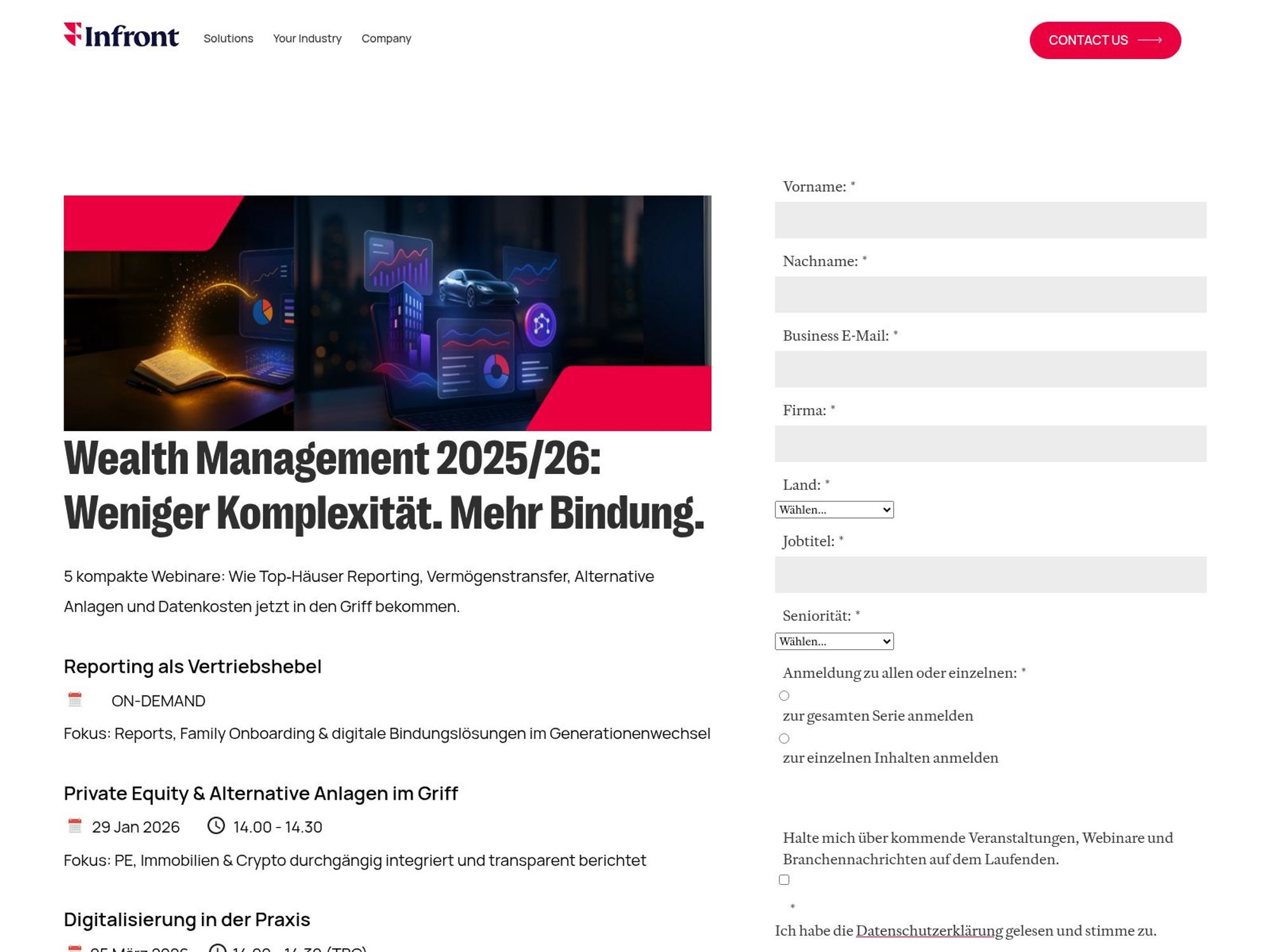
Task: Choose Wählen in the country selector
Action: click(x=834, y=509)
